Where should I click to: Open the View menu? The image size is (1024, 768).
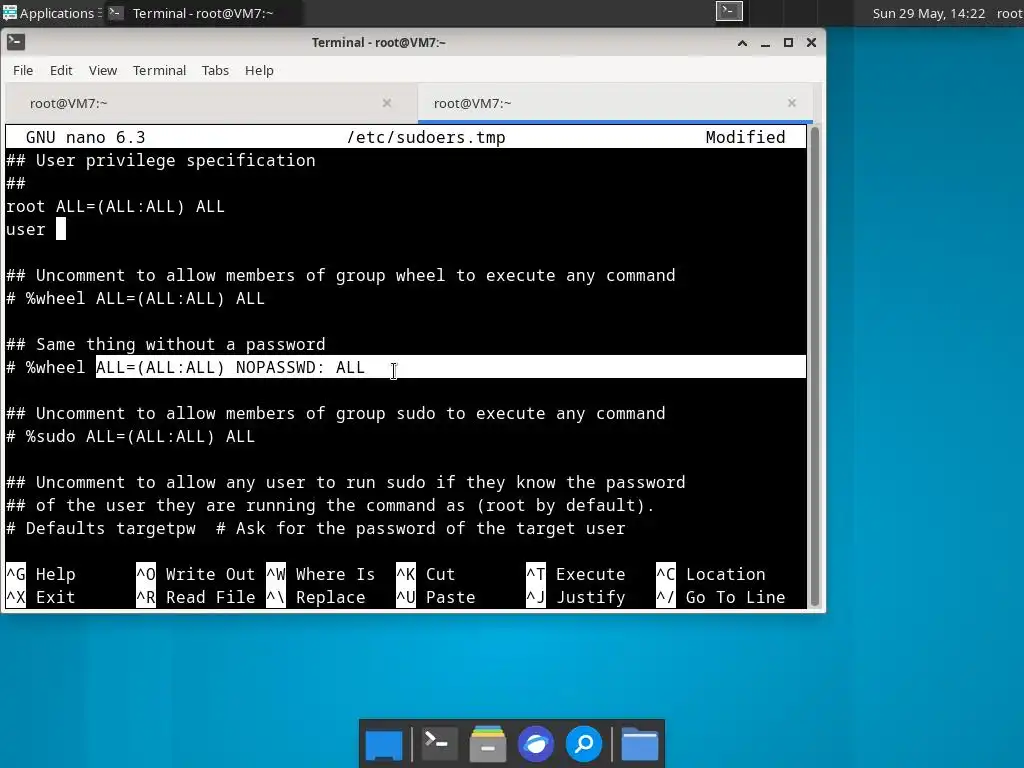coord(103,71)
